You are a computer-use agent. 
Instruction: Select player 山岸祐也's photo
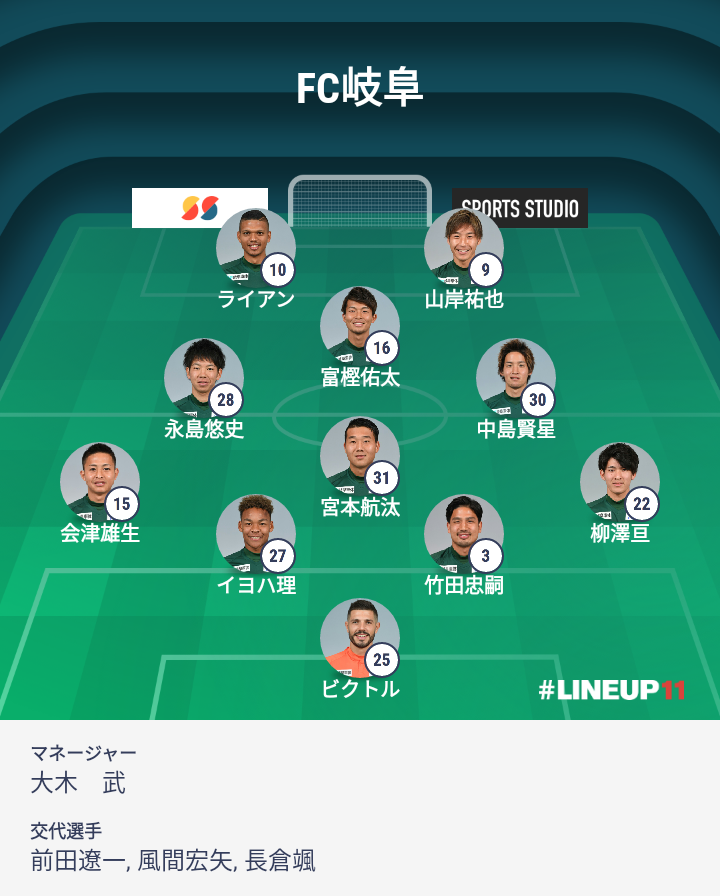[x=463, y=248]
